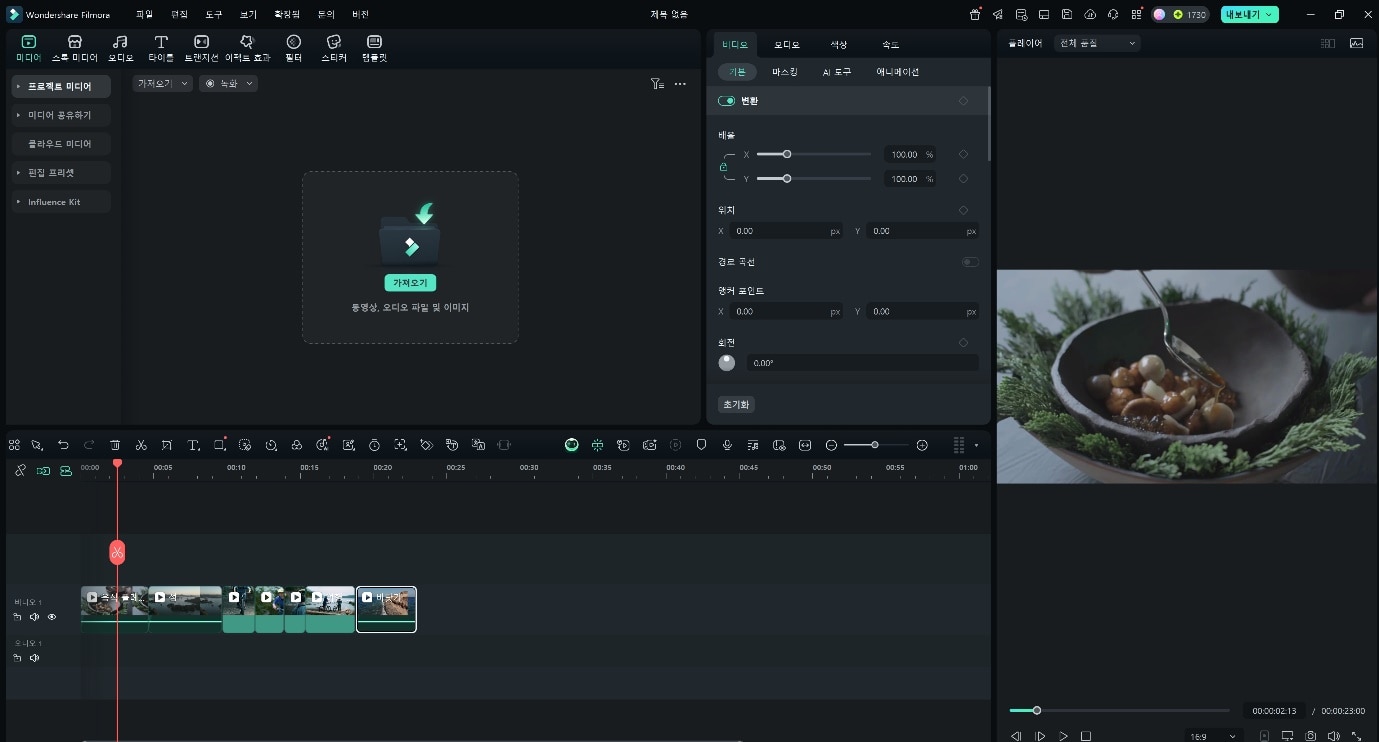The image size is (1379, 742).
Task: Open the 오디오 audio library icon
Action: [x=120, y=47]
